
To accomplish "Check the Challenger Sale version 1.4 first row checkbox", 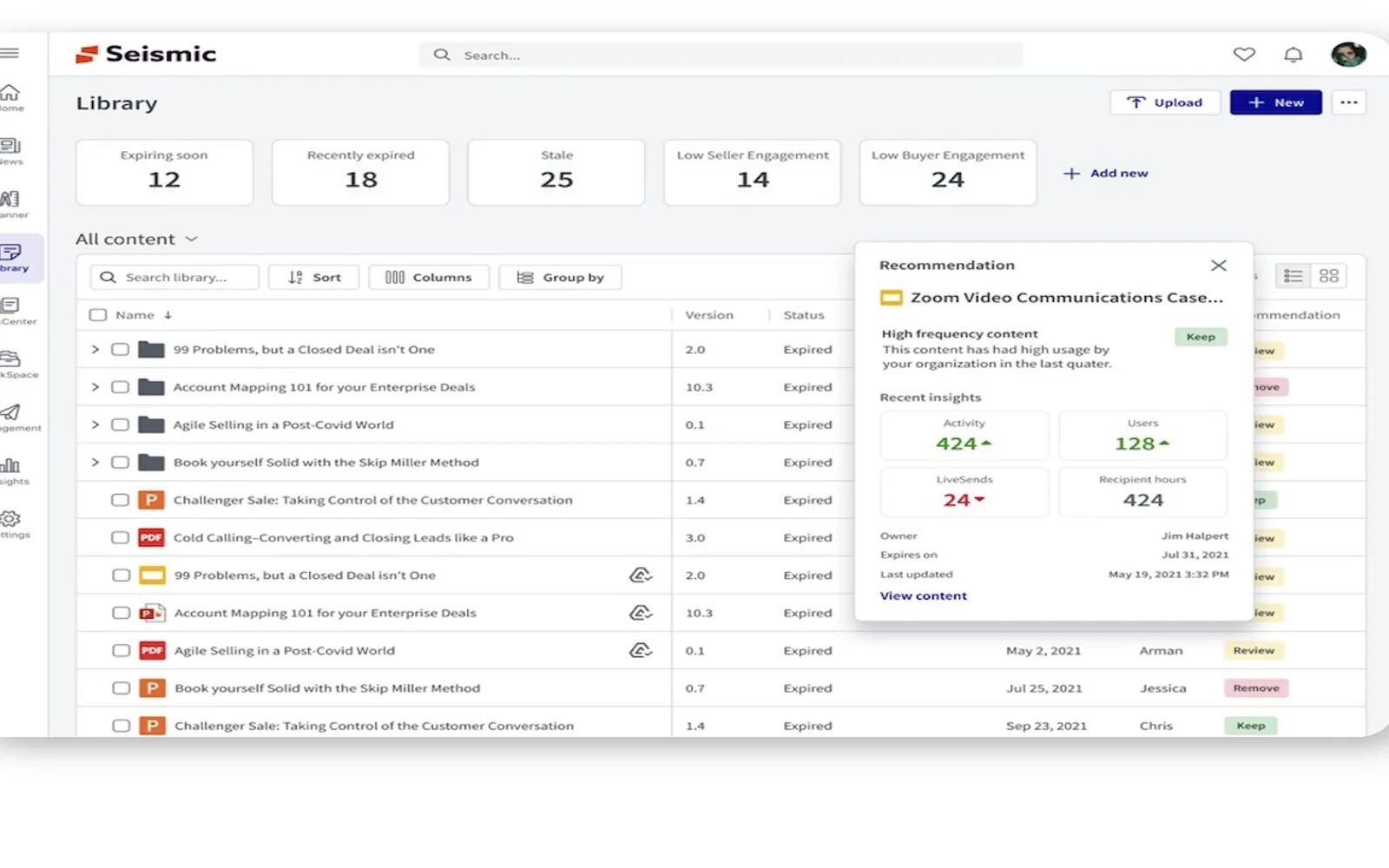I will click(120, 500).
